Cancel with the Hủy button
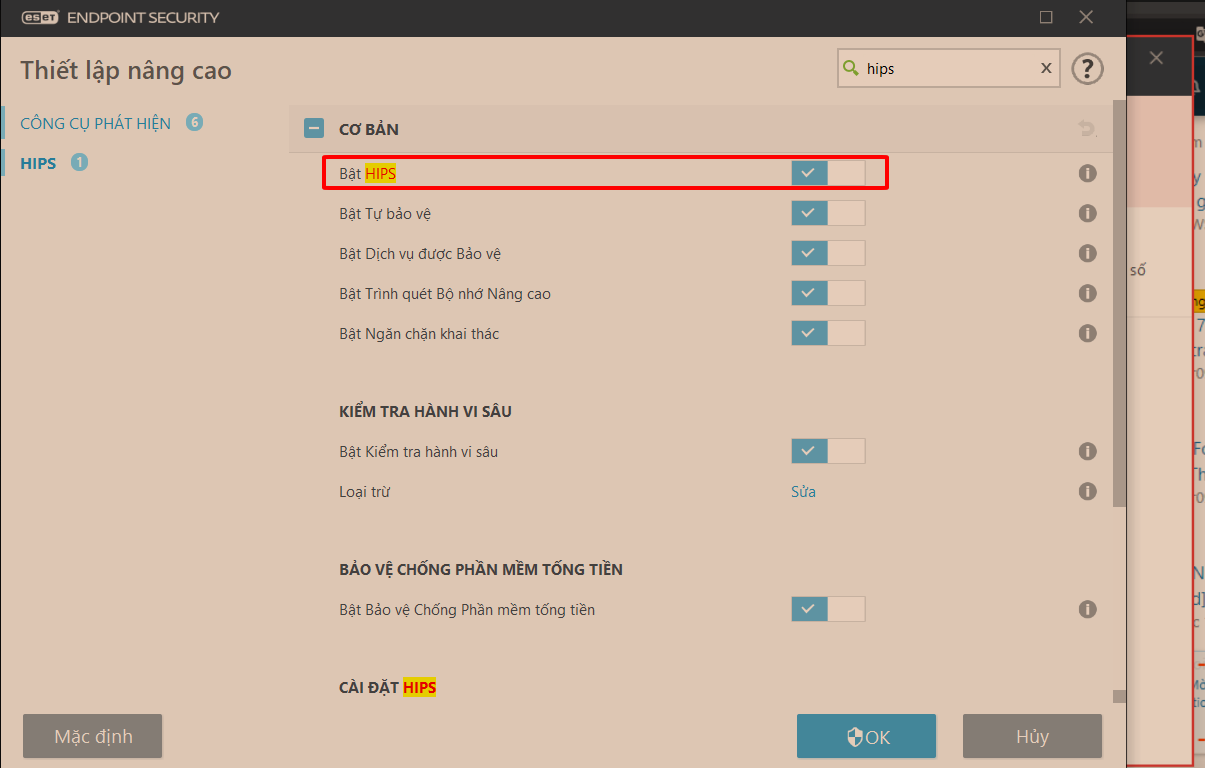The height and width of the screenshot is (768, 1205). click(1032, 737)
